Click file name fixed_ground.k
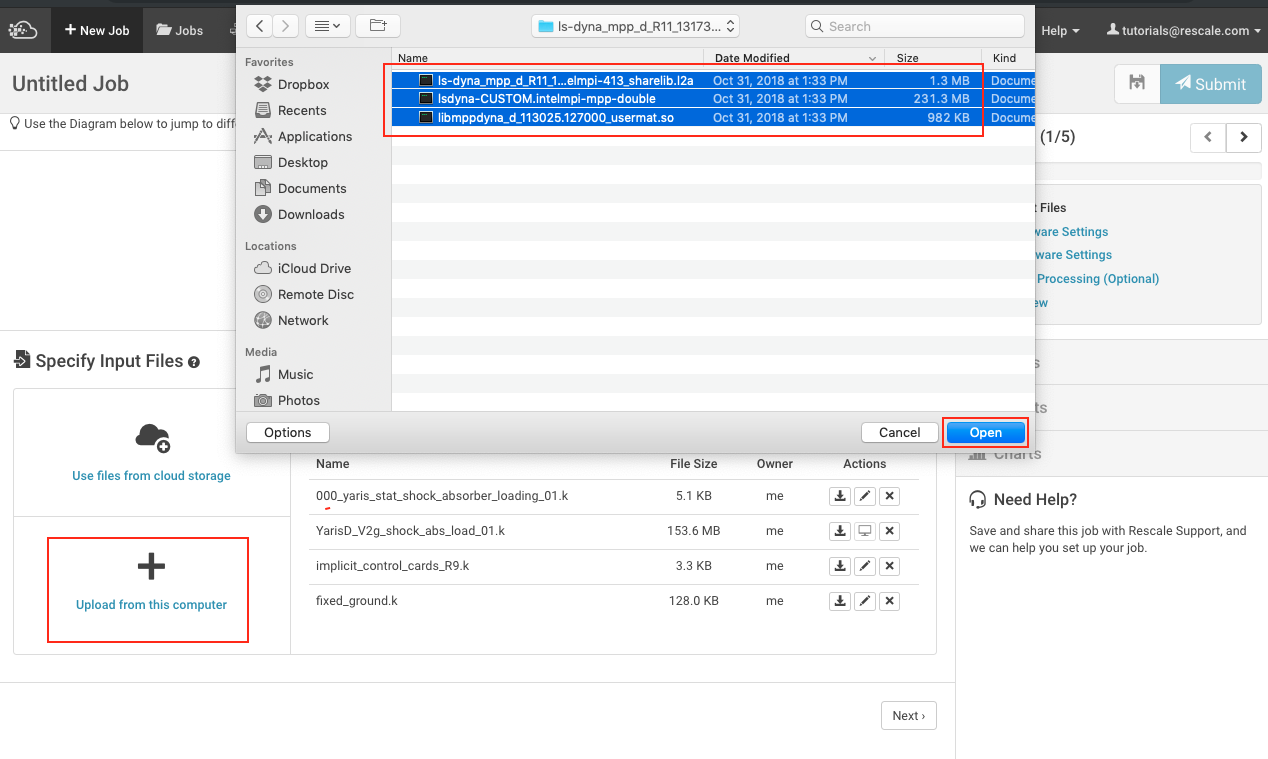The width and height of the screenshot is (1268, 759). point(357,601)
